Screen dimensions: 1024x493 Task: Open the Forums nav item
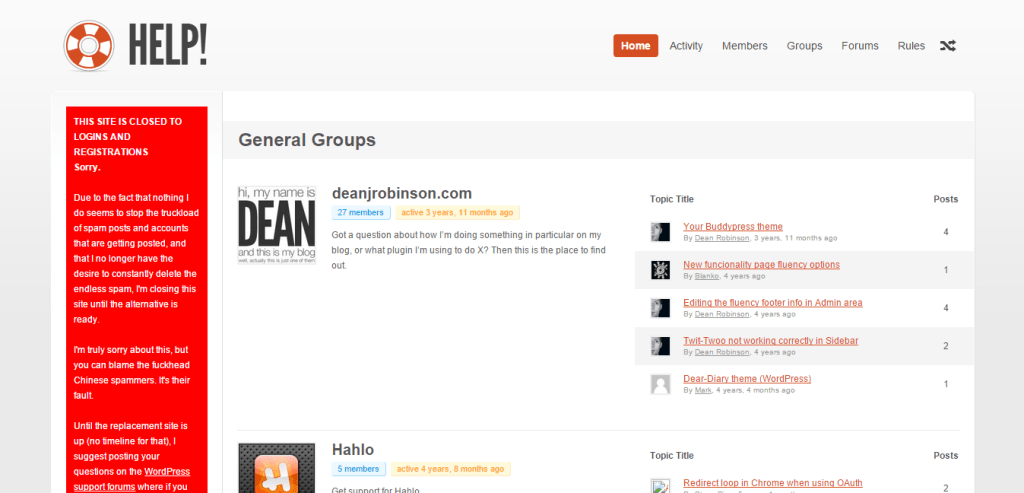click(x=859, y=46)
